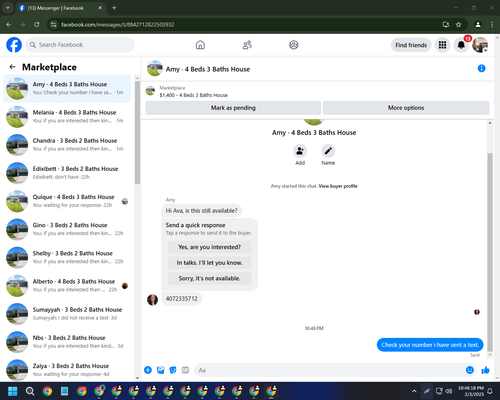This screenshot has height=400, width=500.
Task: Open Chandra 3 Beds 2 Baths conversation
Action: [67, 145]
